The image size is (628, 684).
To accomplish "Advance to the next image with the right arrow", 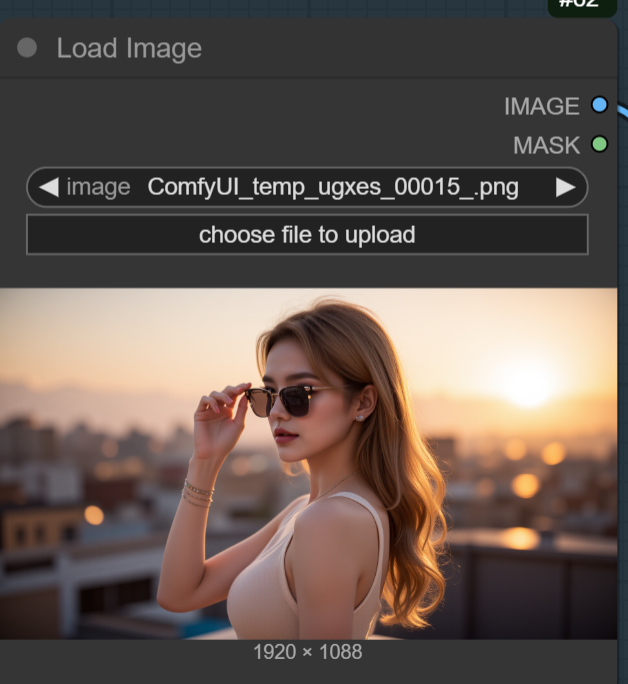I will pos(566,187).
